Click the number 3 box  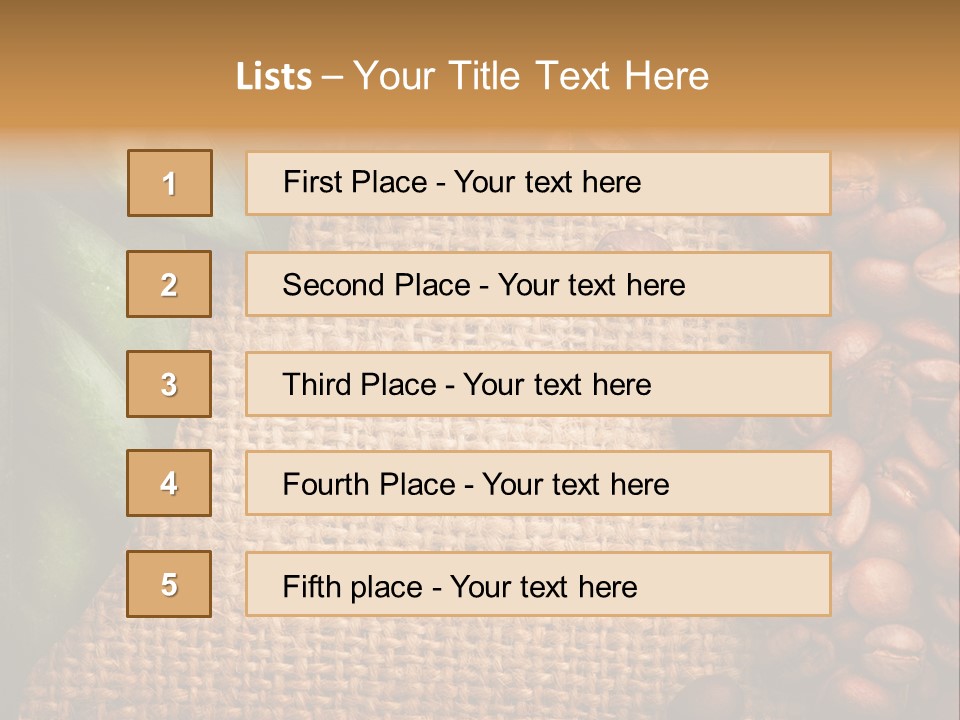[x=170, y=384]
